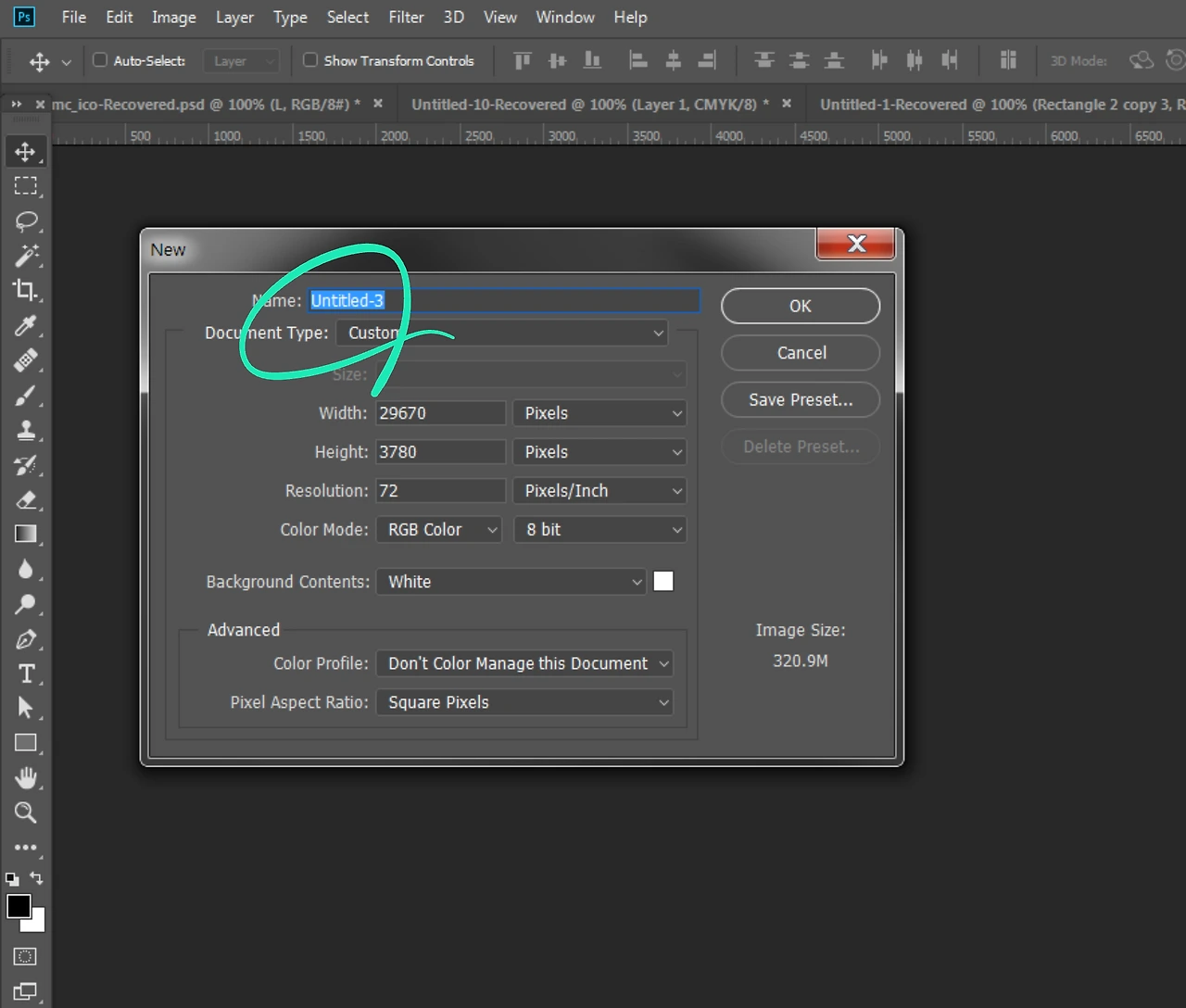The height and width of the screenshot is (1008, 1186).
Task: Close the New dialog with the X
Action: click(856, 244)
